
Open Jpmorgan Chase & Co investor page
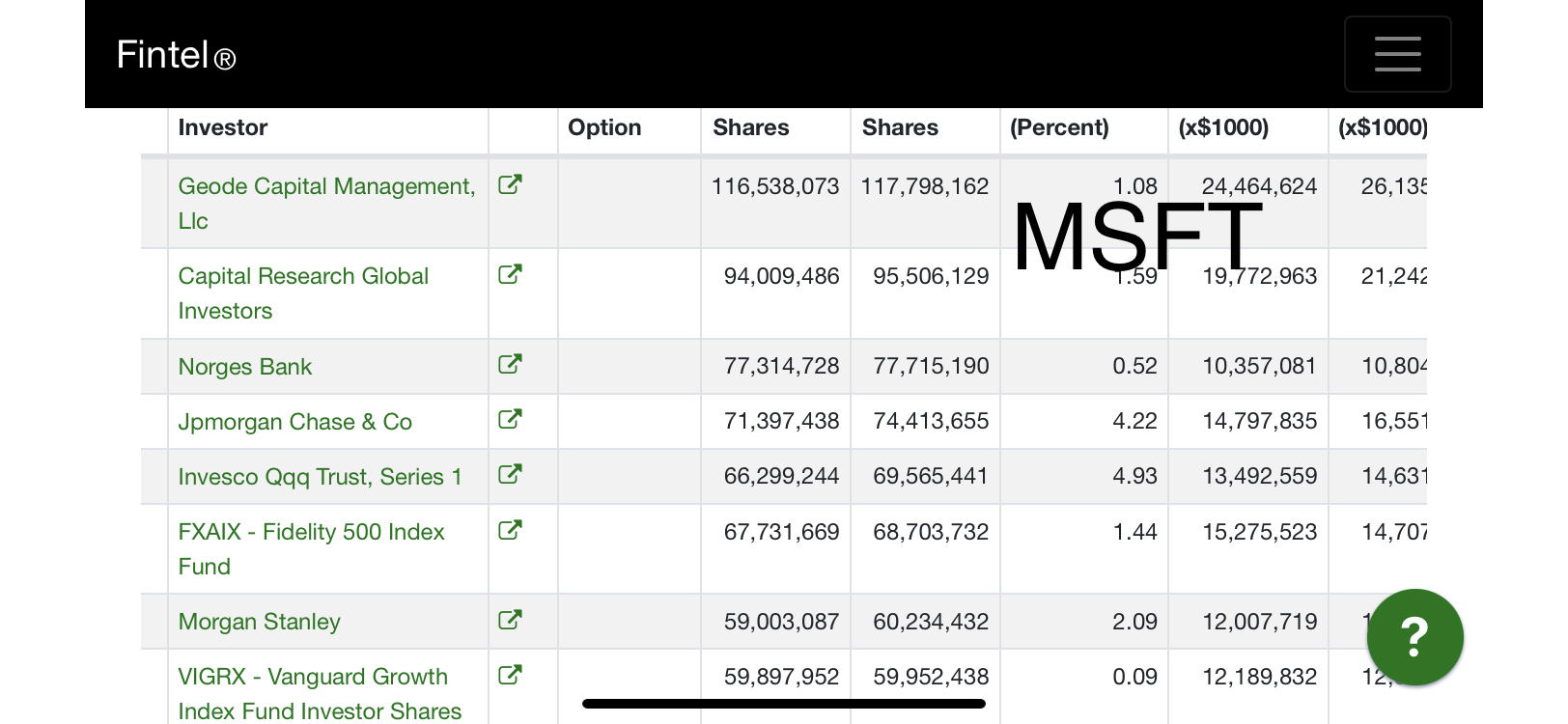coord(295,422)
